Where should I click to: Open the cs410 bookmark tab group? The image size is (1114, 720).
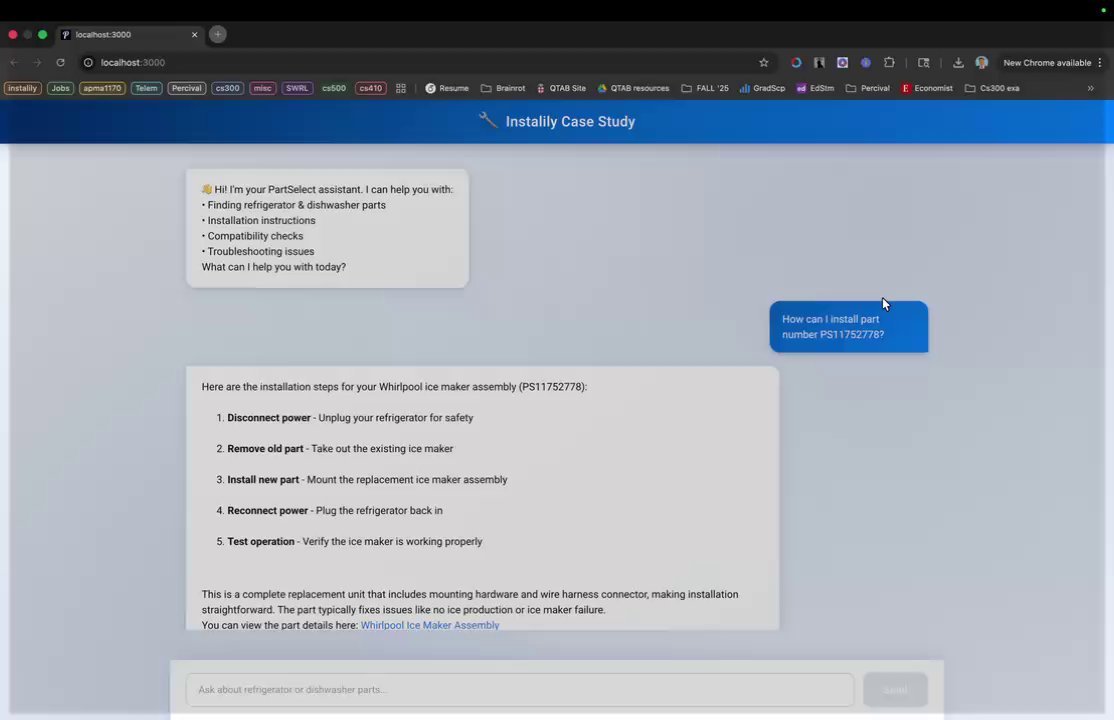(x=371, y=88)
